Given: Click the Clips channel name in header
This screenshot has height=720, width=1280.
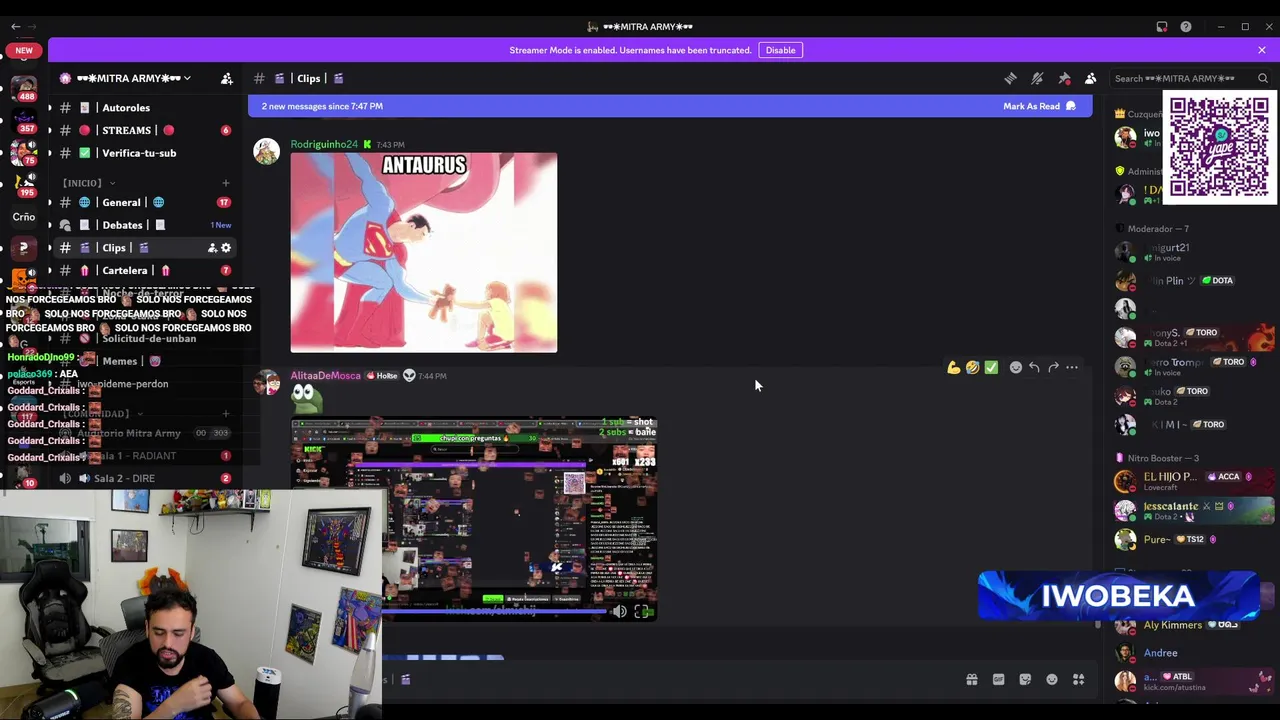Looking at the screenshot, I should 308,78.
